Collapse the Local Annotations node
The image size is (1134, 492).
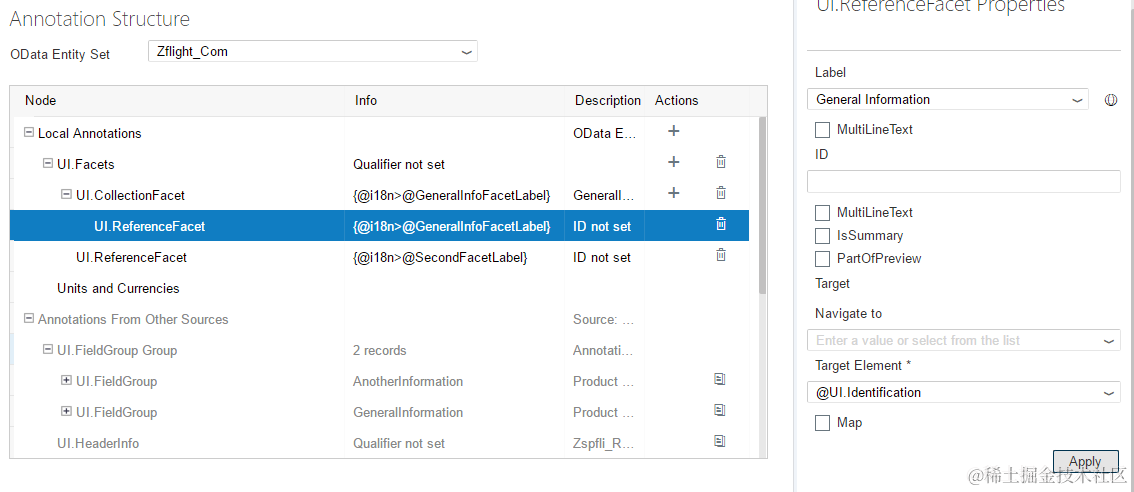pos(29,132)
